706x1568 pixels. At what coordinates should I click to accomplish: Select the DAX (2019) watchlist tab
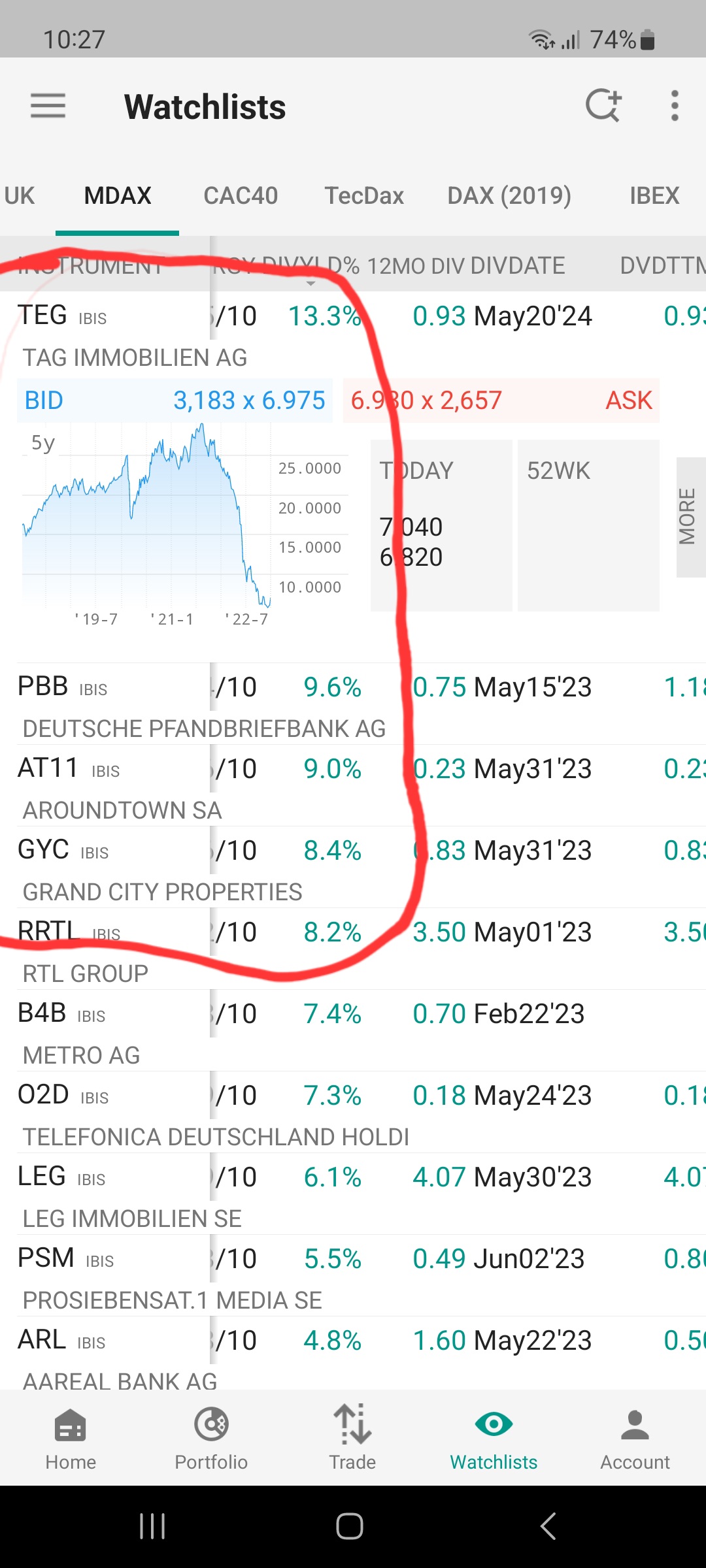509,196
